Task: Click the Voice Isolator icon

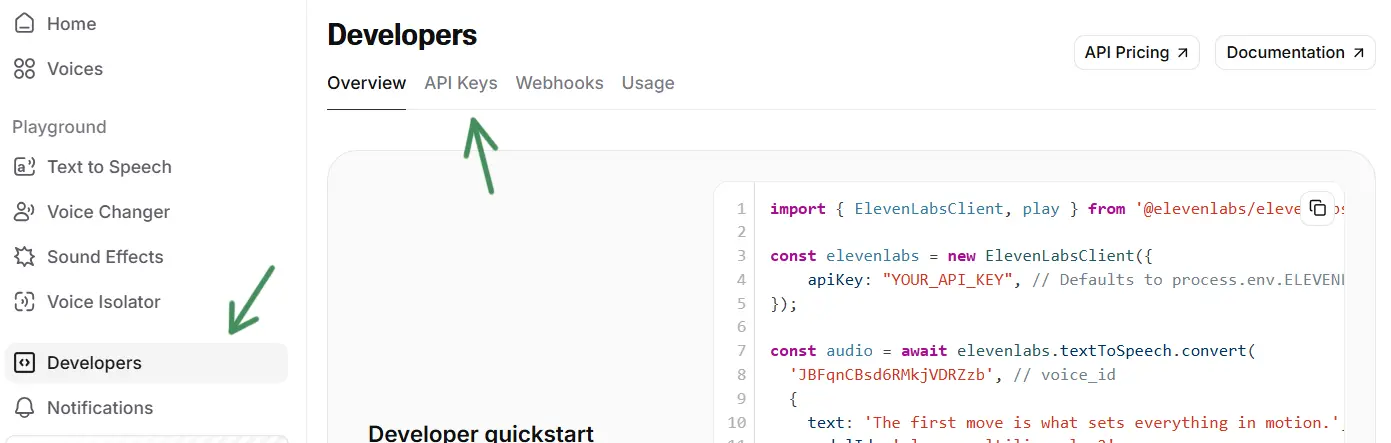Action: [25, 302]
